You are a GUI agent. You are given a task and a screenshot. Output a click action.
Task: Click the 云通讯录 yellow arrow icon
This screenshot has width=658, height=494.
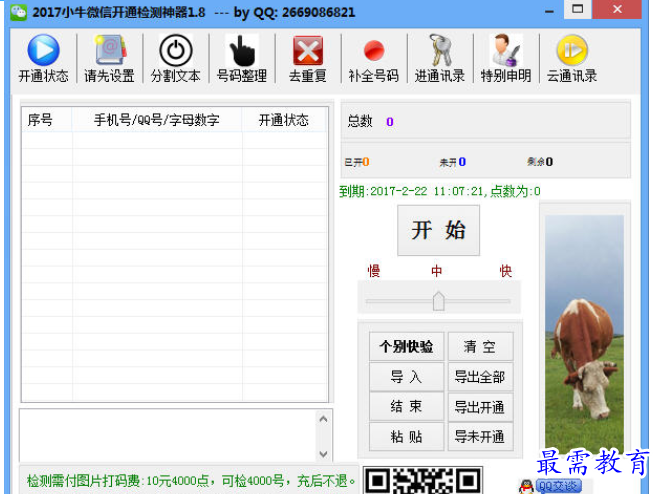pos(572,50)
